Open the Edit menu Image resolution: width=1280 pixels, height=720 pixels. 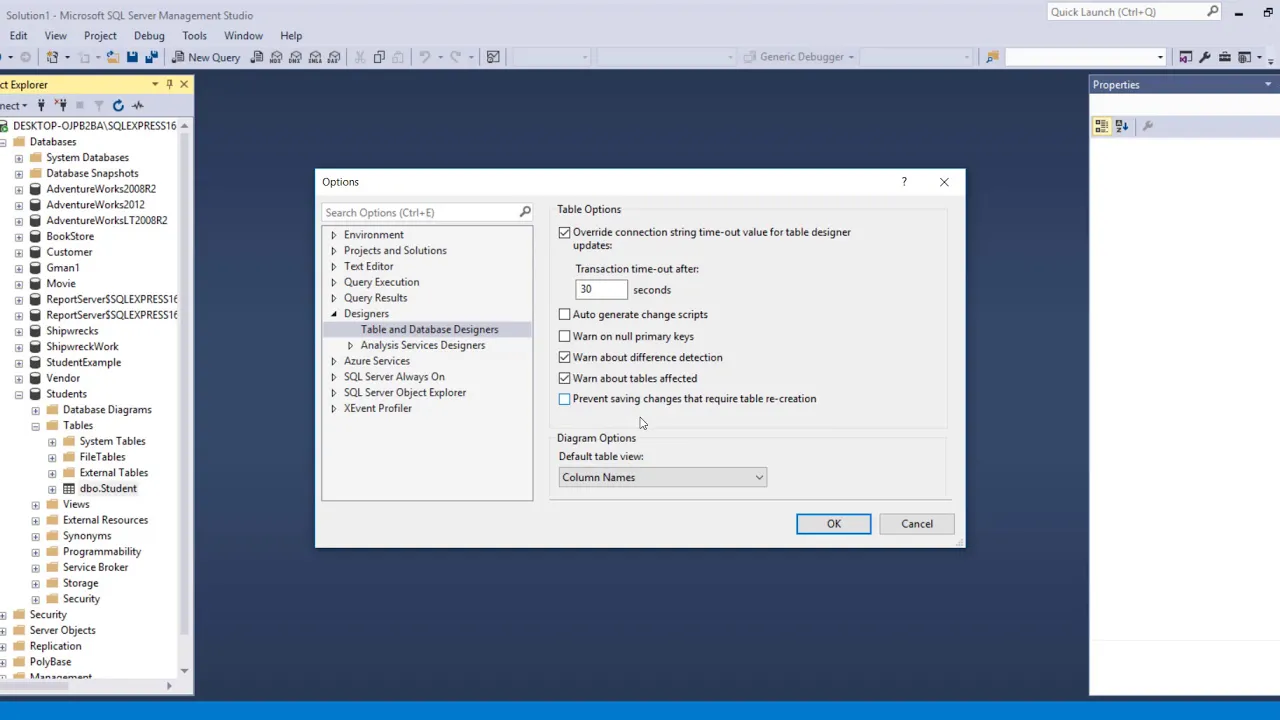coord(18,35)
